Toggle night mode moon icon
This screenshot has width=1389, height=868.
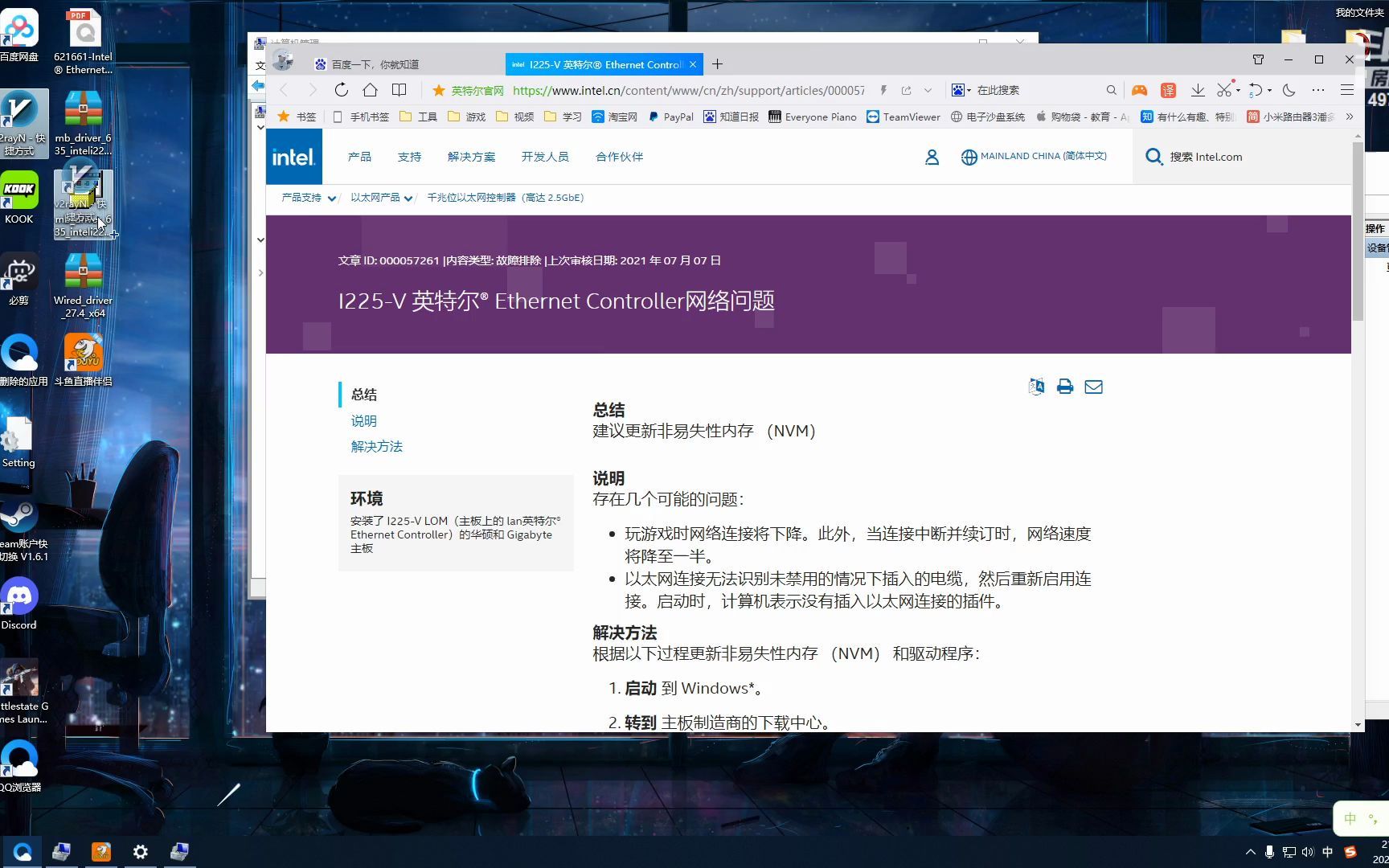pyautogui.click(x=1289, y=90)
